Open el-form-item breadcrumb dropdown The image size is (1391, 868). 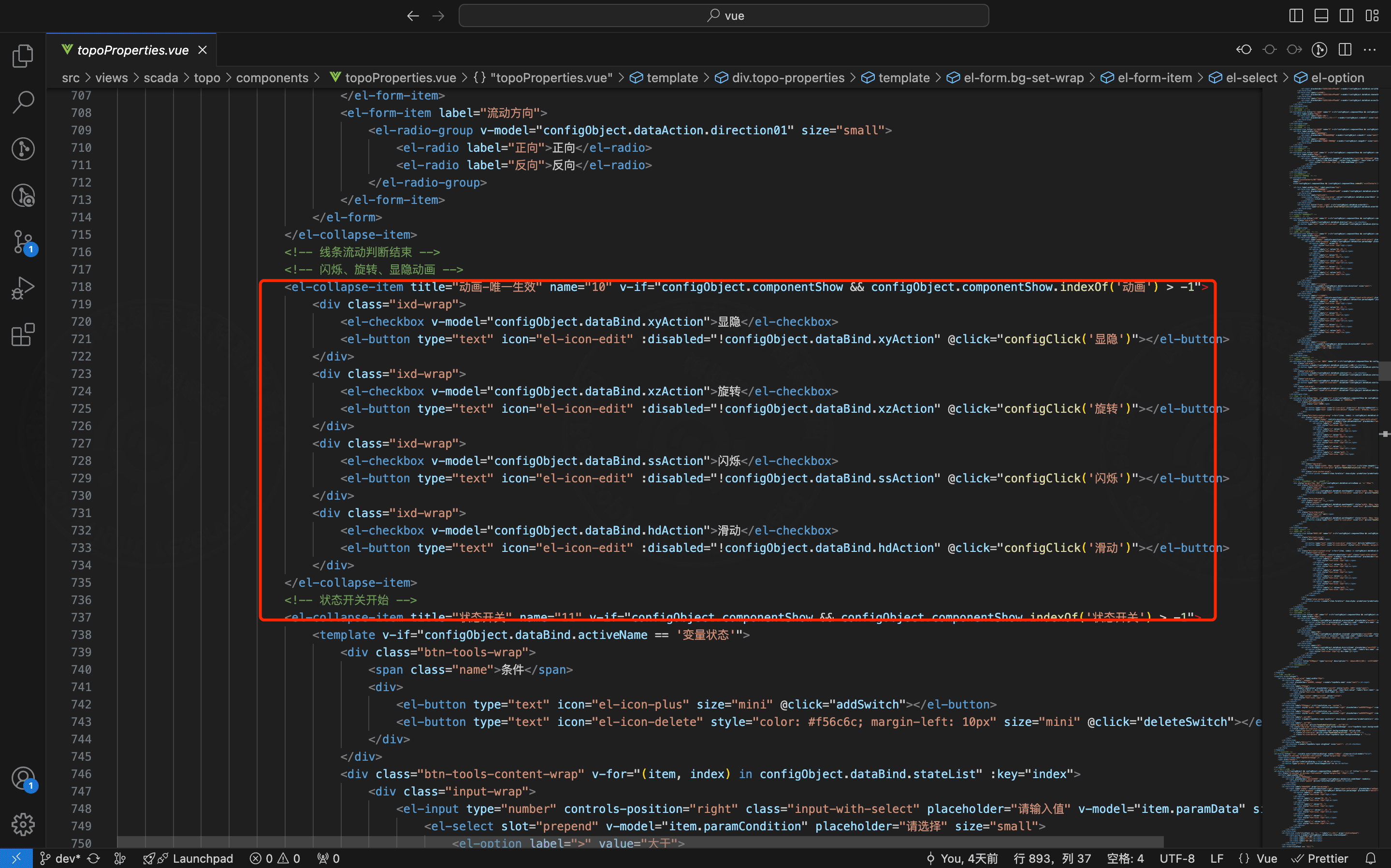[x=1146, y=77]
